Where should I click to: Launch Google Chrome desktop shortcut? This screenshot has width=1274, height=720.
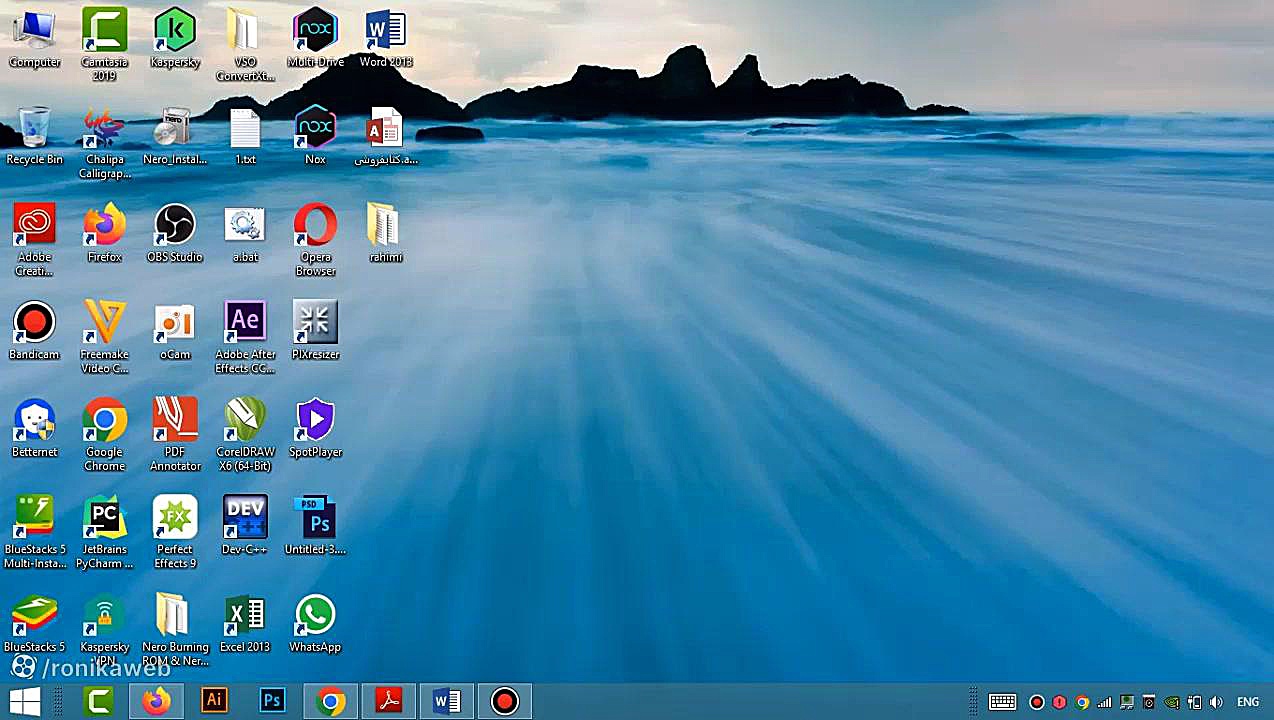104,435
